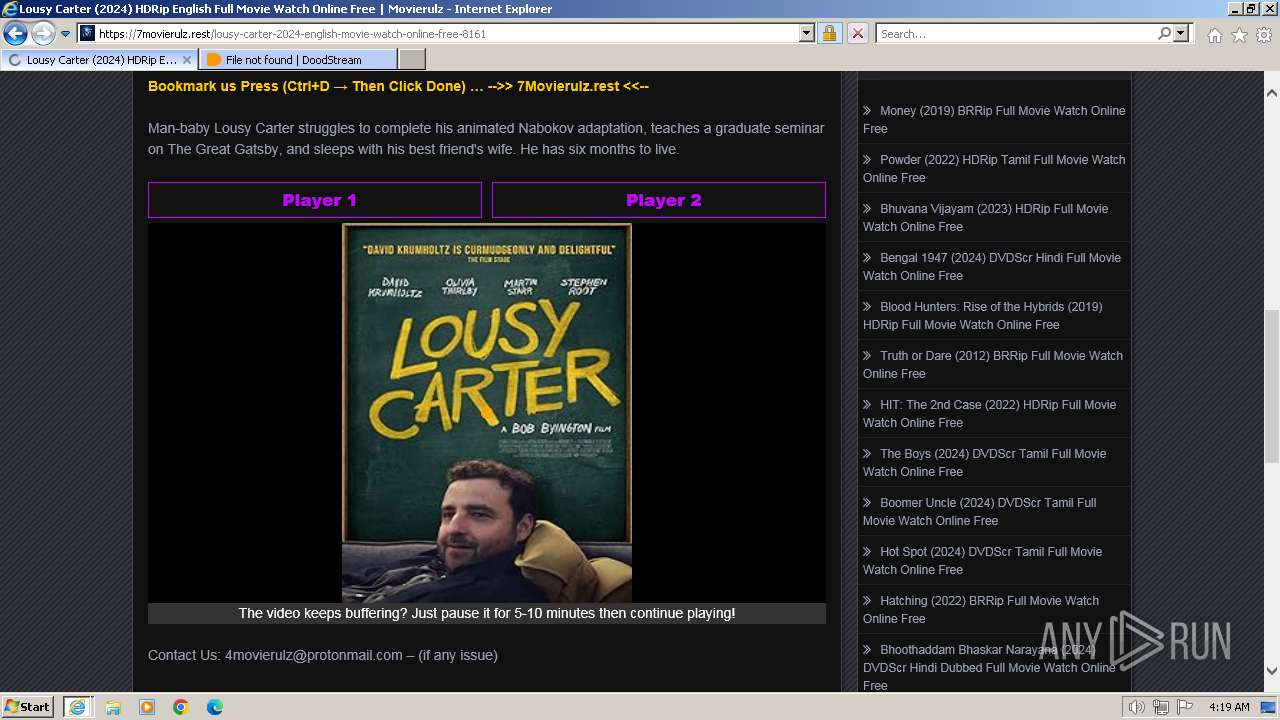Click the Bookmark us 7Movierulz.rest text
The image size is (1280, 720).
click(398, 86)
